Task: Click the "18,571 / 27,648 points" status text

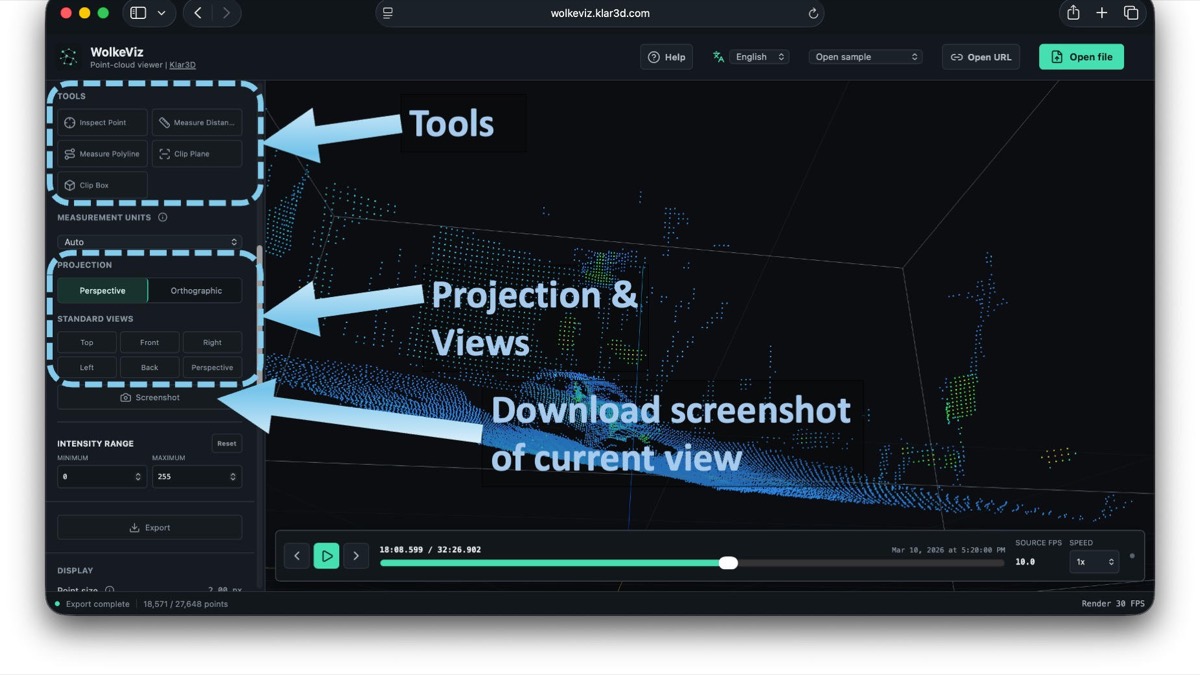Action: pyautogui.click(x=185, y=604)
